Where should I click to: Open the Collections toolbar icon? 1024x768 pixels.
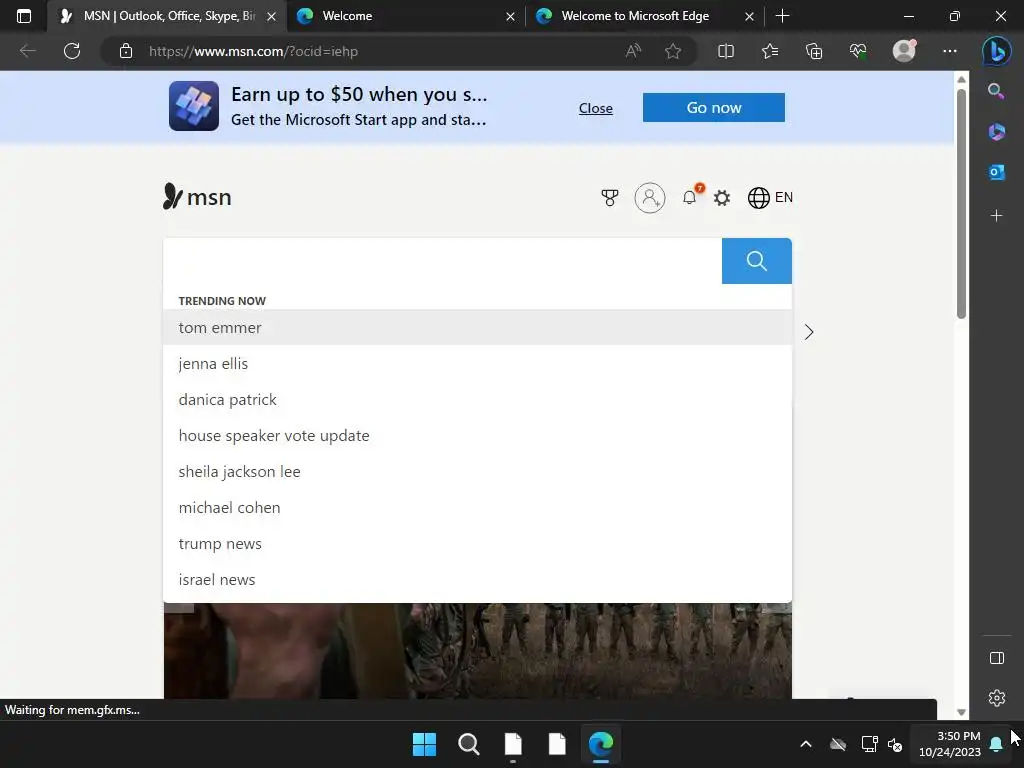pos(814,51)
